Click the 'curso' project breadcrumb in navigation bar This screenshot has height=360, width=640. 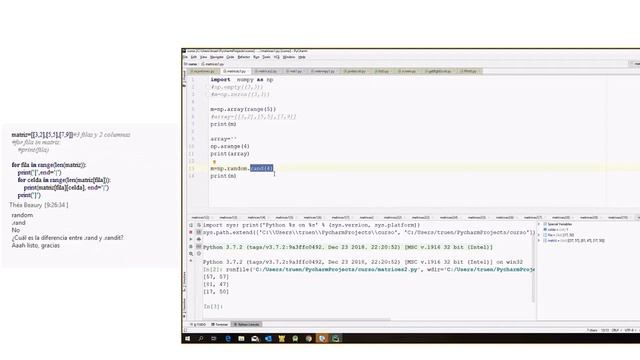click(x=191, y=64)
